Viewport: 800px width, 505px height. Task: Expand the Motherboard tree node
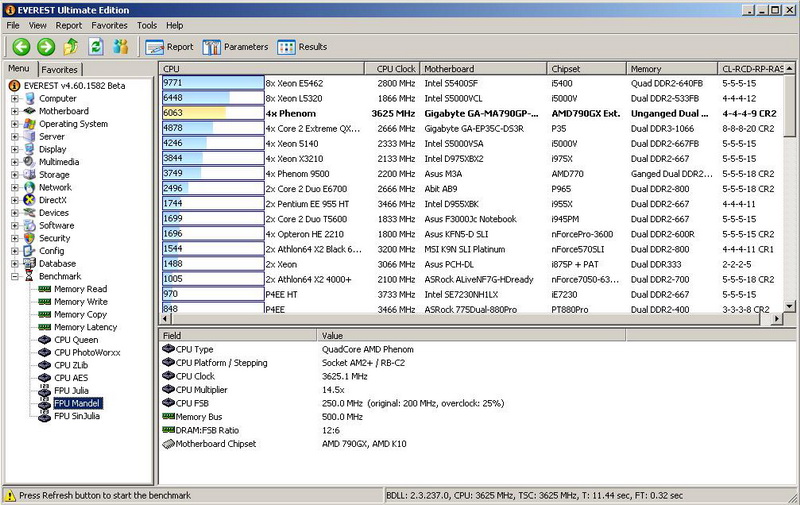(15, 111)
